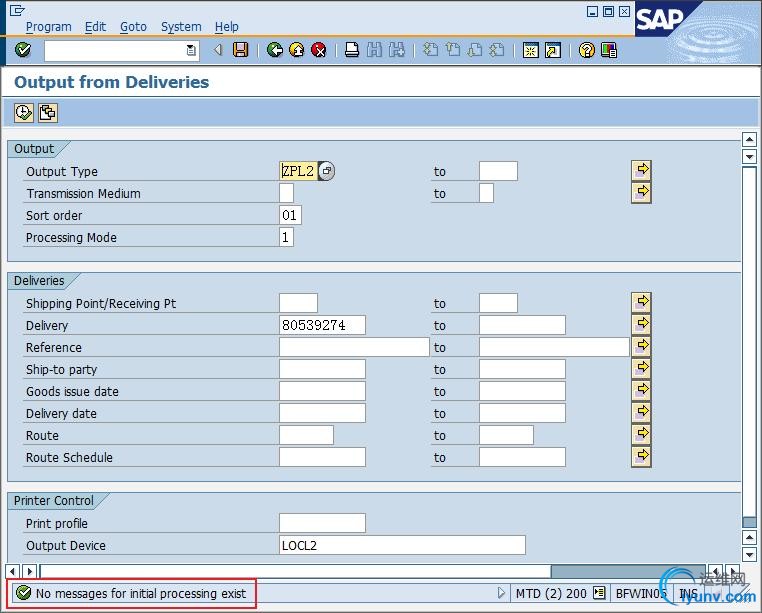This screenshot has width=762, height=613.
Task: Click the green Enter checkmark icon
Action: tap(23, 50)
